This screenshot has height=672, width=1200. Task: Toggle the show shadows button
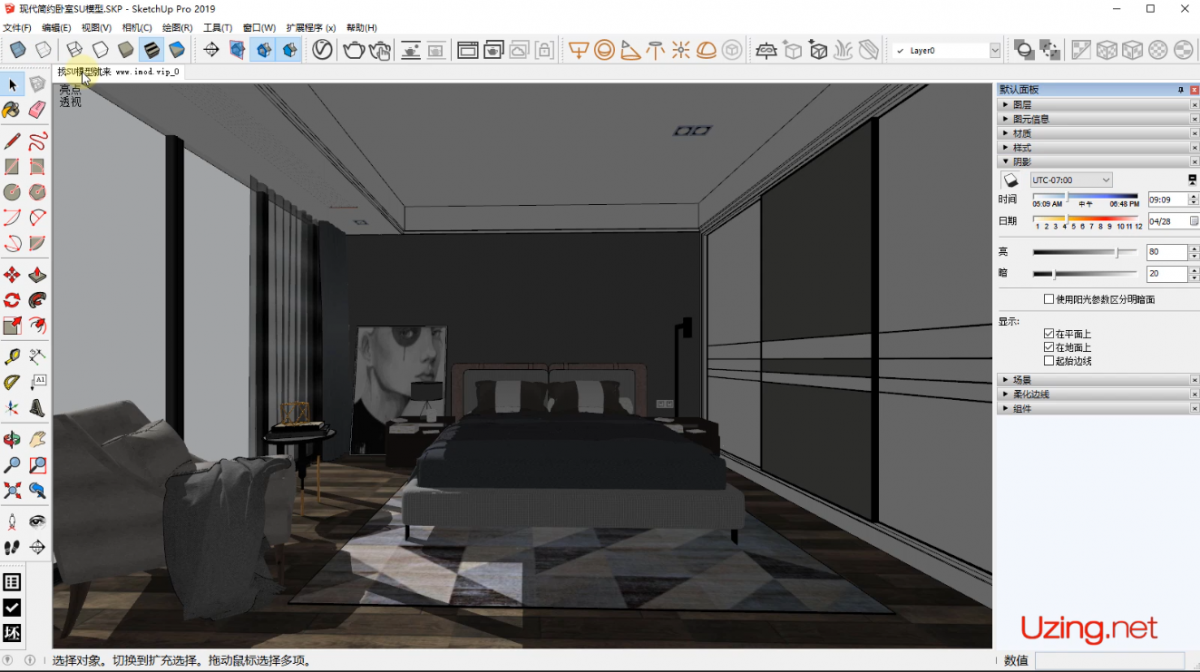point(1010,180)
